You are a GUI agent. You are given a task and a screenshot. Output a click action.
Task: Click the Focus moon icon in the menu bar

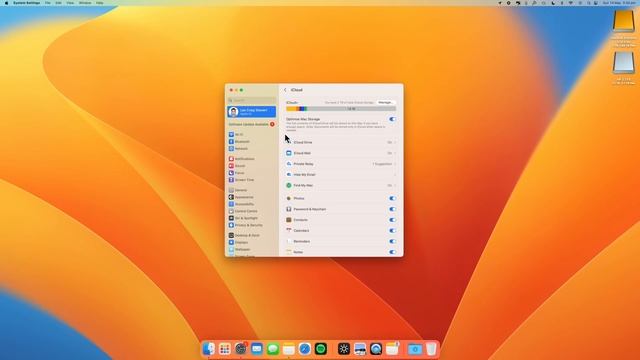click(x=553, y=3)
